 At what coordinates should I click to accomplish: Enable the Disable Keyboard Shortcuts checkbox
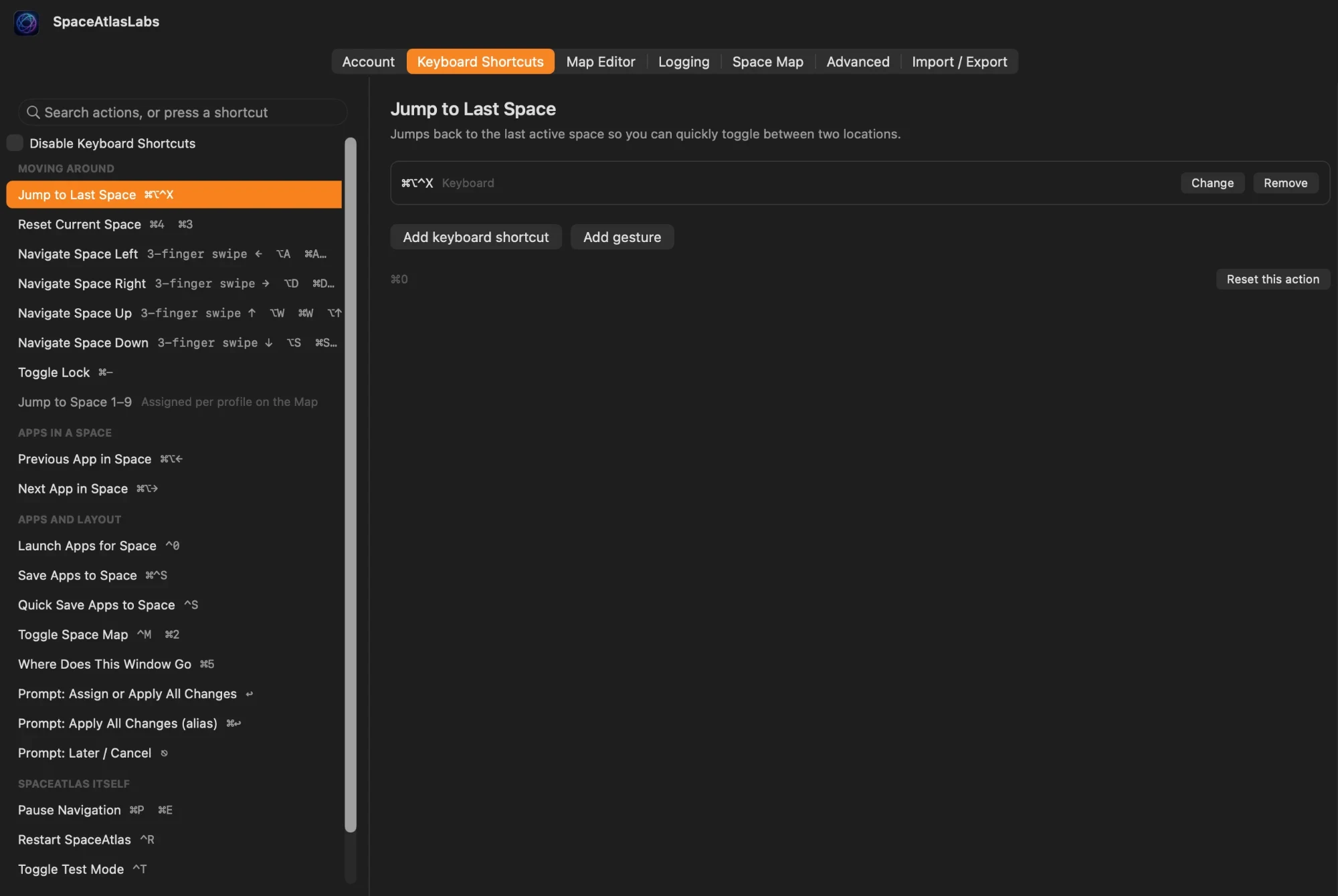[15, 143]
